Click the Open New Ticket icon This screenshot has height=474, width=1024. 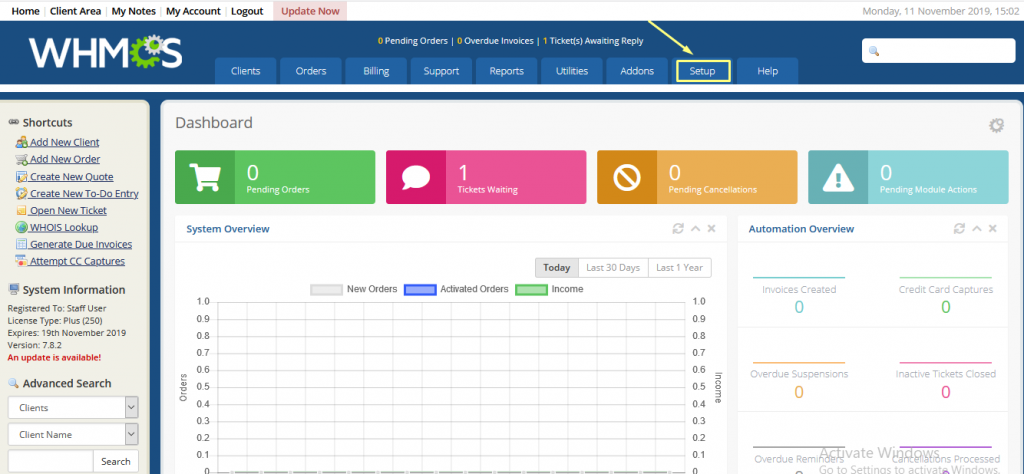(x=21, y=210)
